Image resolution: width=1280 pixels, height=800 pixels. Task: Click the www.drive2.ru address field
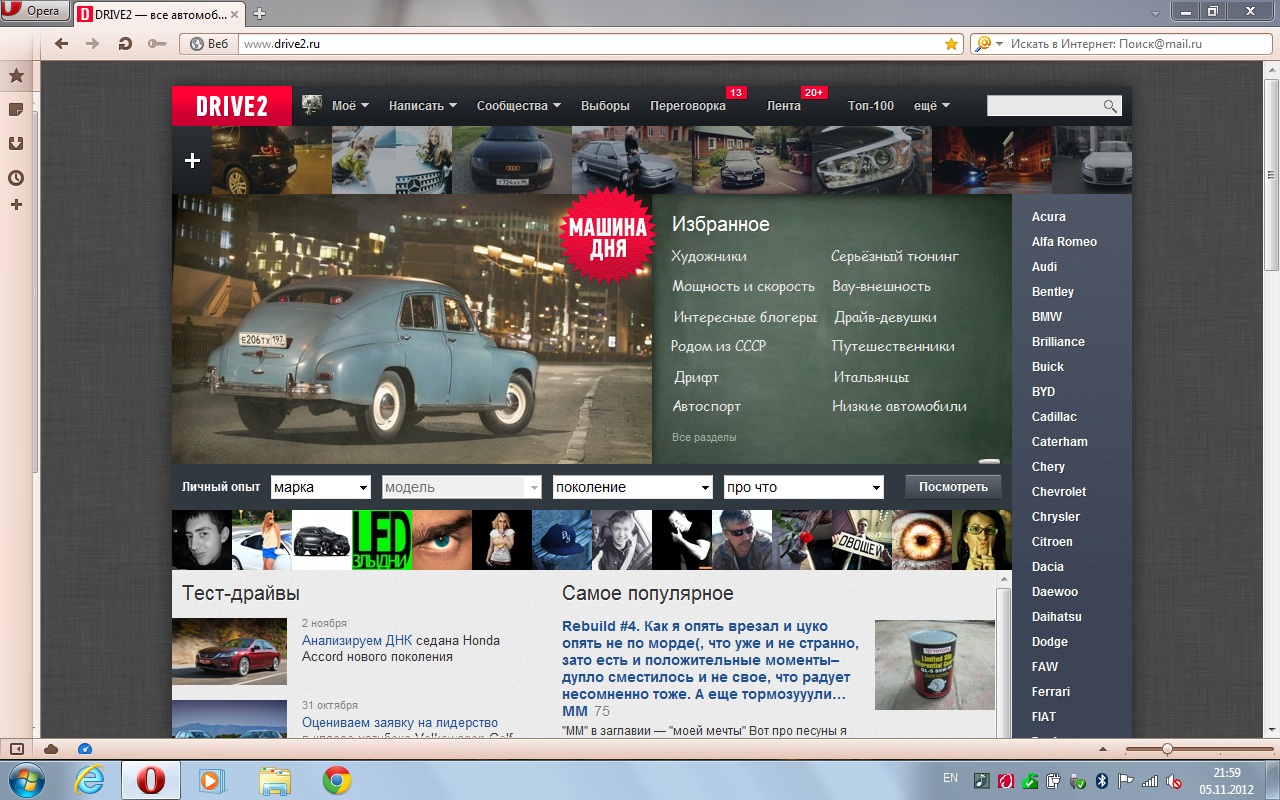coord(590,44)
